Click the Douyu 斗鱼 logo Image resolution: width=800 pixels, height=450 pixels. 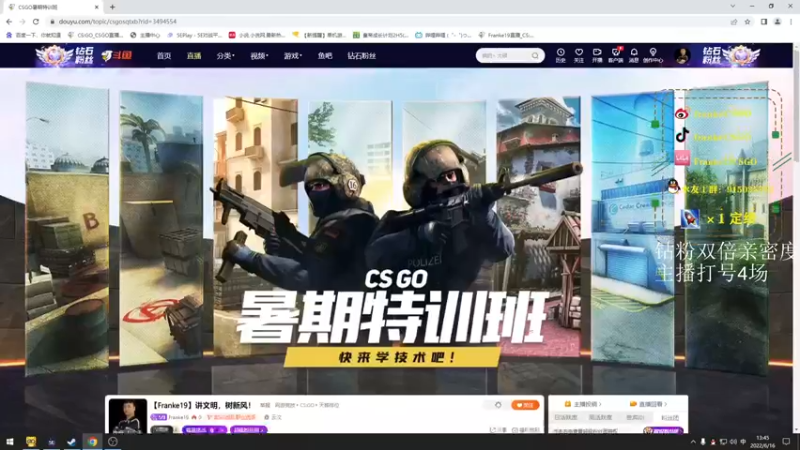(x=117, y=55)
